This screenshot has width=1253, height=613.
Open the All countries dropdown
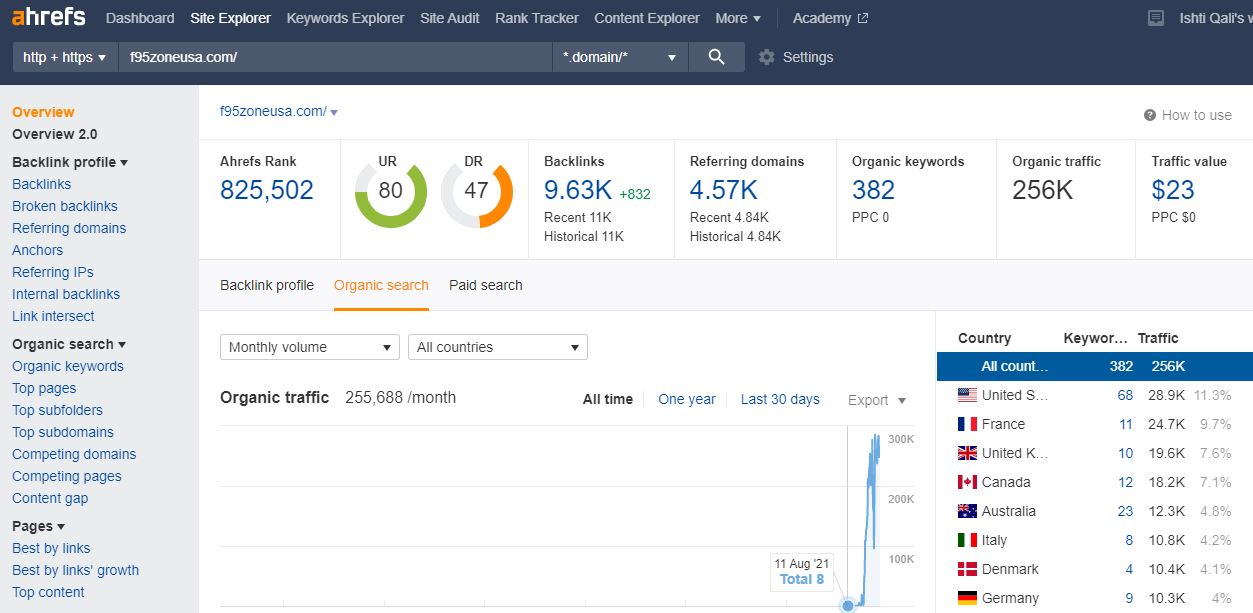pyautogui.click(x=497, y=347)
